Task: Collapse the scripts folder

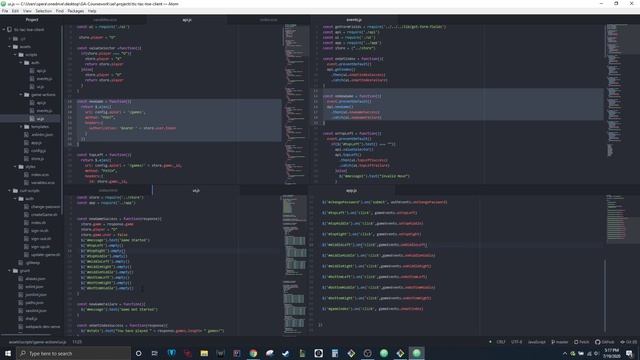Action: (x=16, y=55)
